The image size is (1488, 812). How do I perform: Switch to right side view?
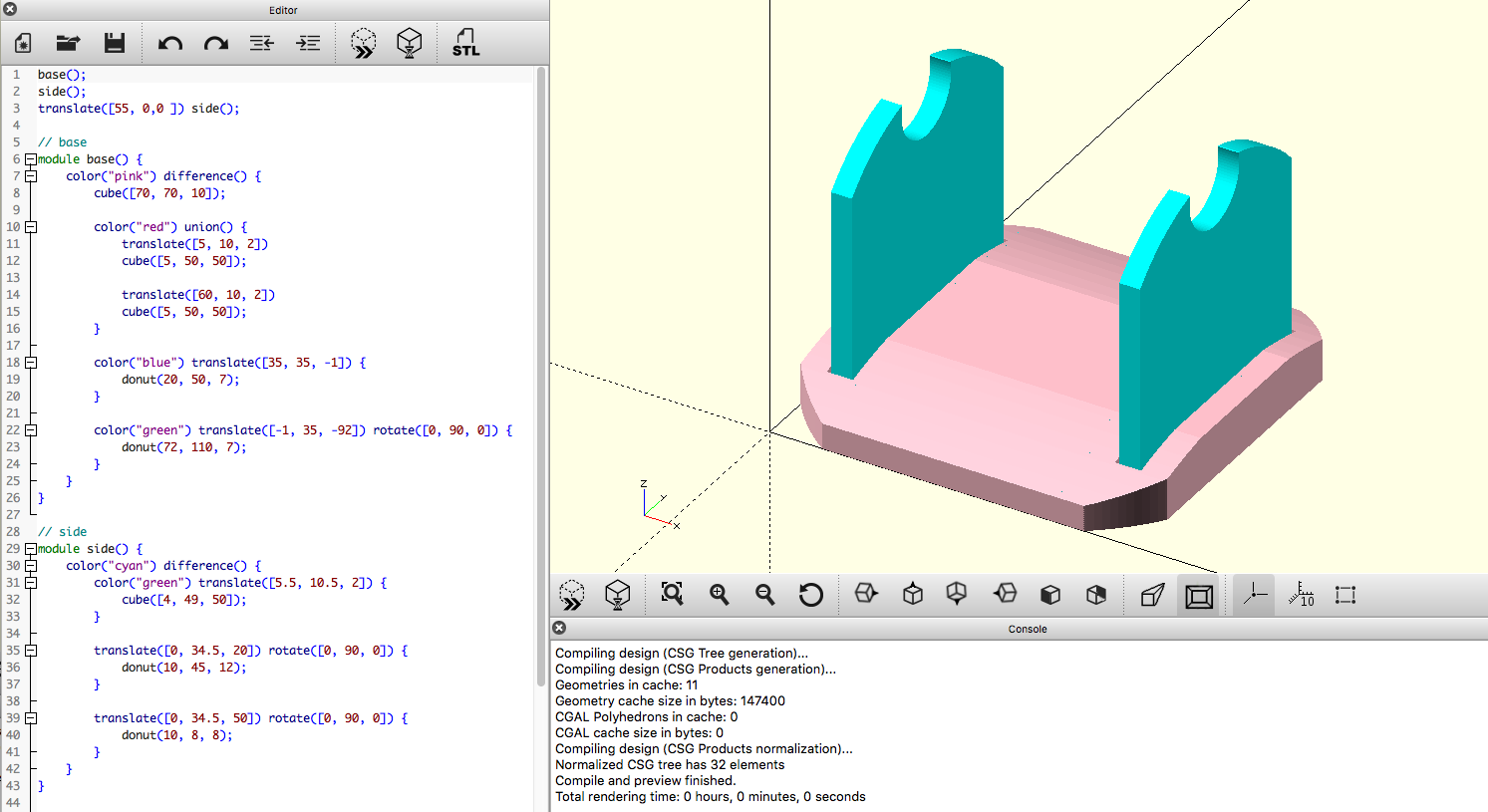coord(866,595)
